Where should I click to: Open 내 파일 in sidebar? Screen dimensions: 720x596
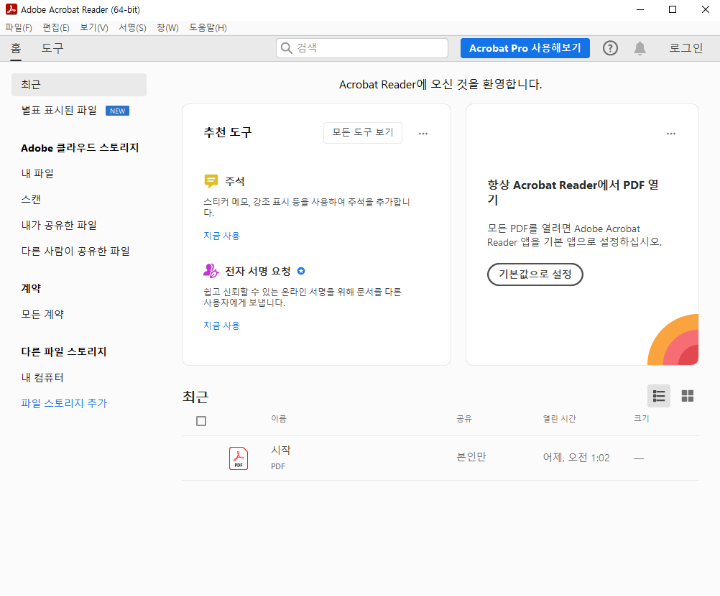point(38,173)
